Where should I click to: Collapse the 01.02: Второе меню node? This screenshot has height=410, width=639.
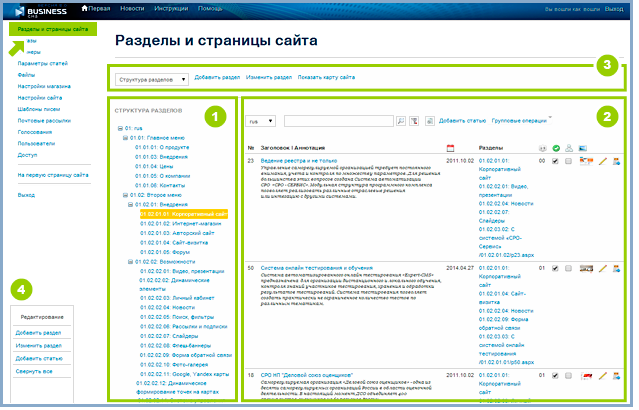[126, 196]
